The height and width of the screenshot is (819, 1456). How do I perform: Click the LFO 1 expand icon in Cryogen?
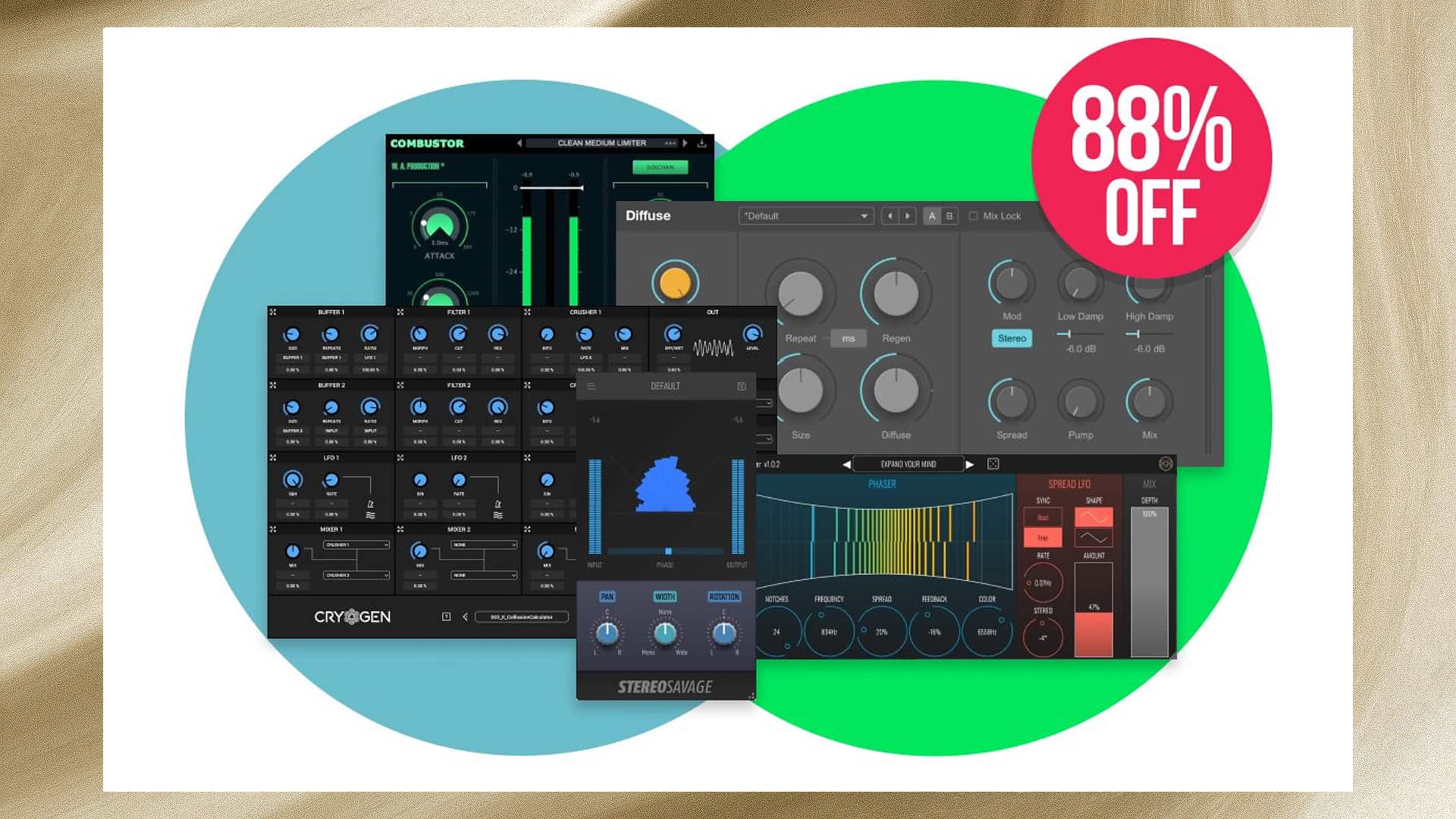(x=273, y=458)
